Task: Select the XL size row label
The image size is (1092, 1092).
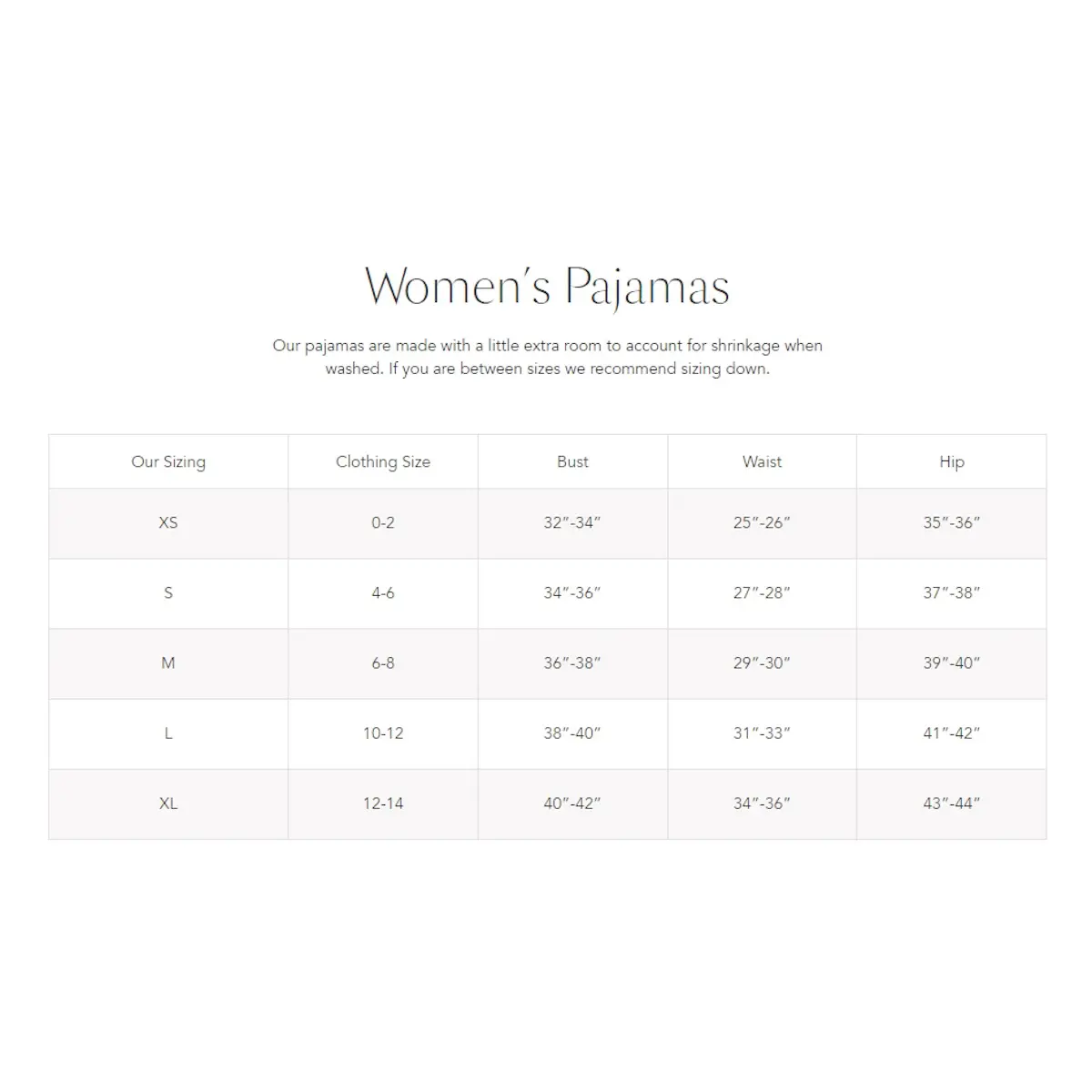Action: (x=168, y=803)
